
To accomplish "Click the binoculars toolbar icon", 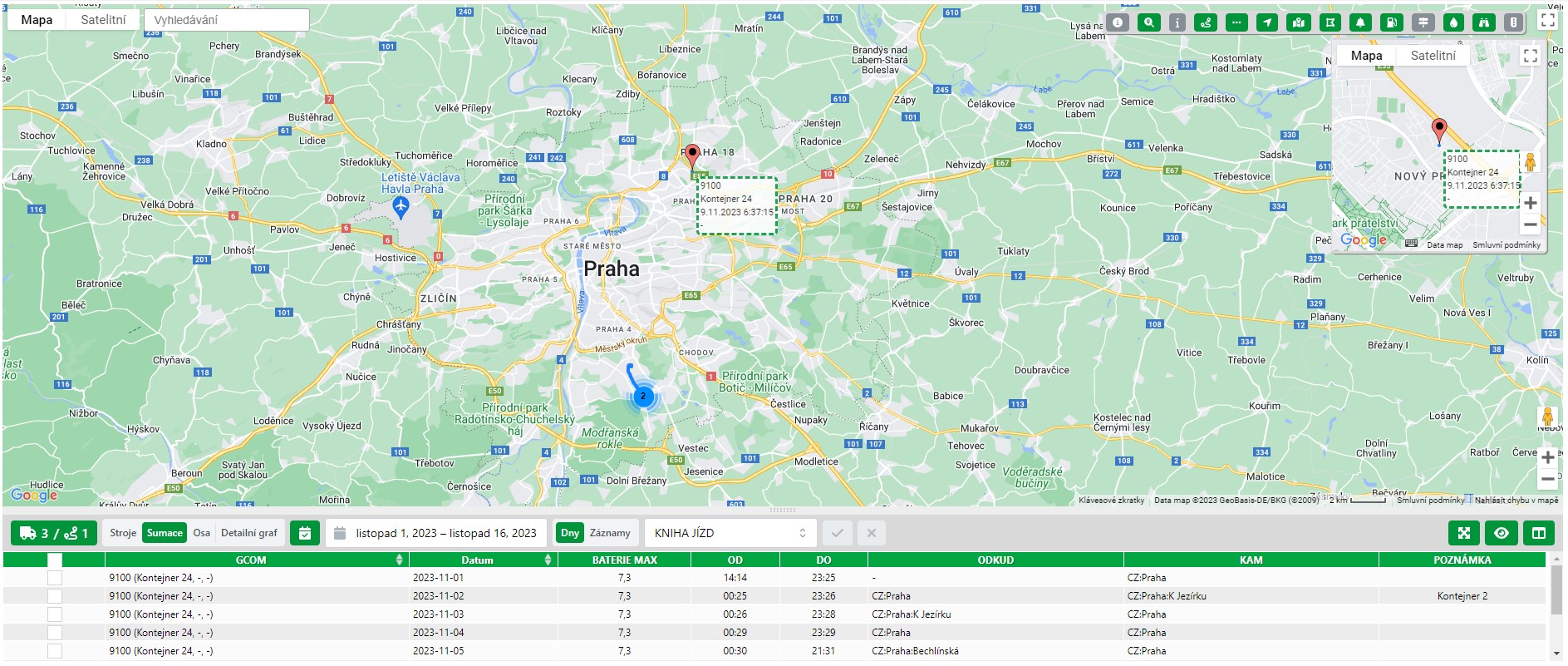I will click(1484, 22).
